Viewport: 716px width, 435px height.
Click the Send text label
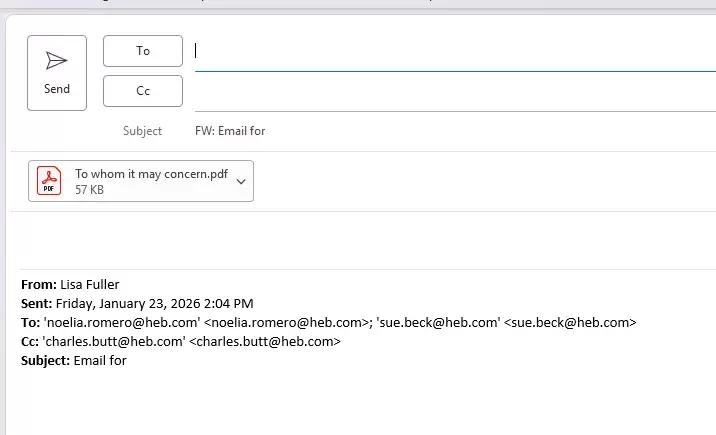click(57, 89)
